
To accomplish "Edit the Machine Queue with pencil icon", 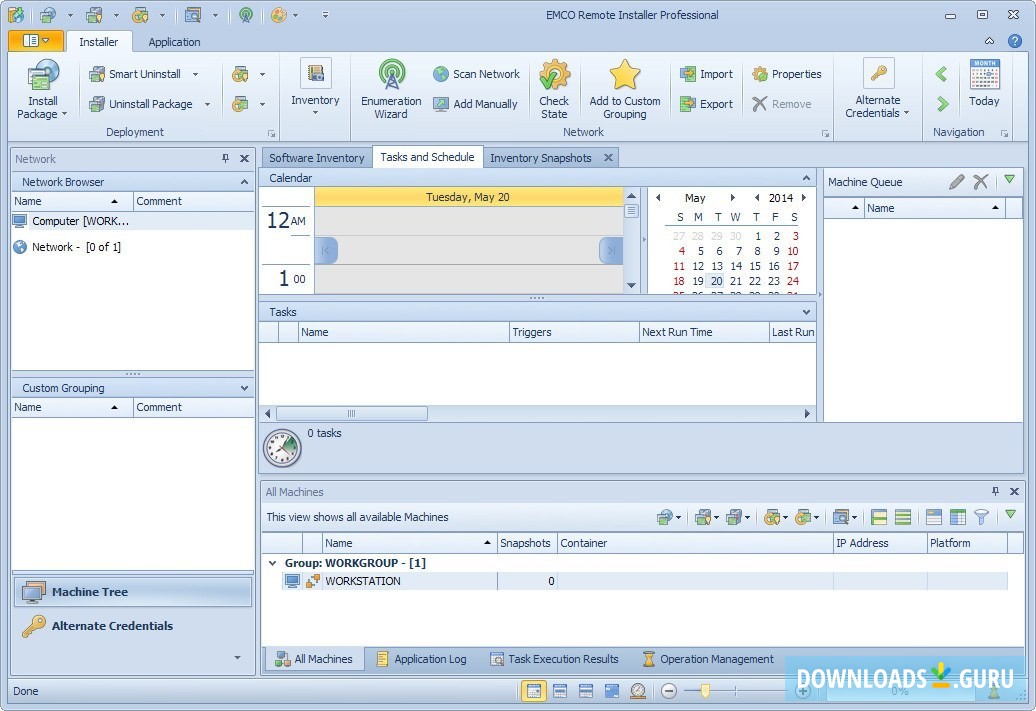I will pyautogui.click(x=956, y=182).
